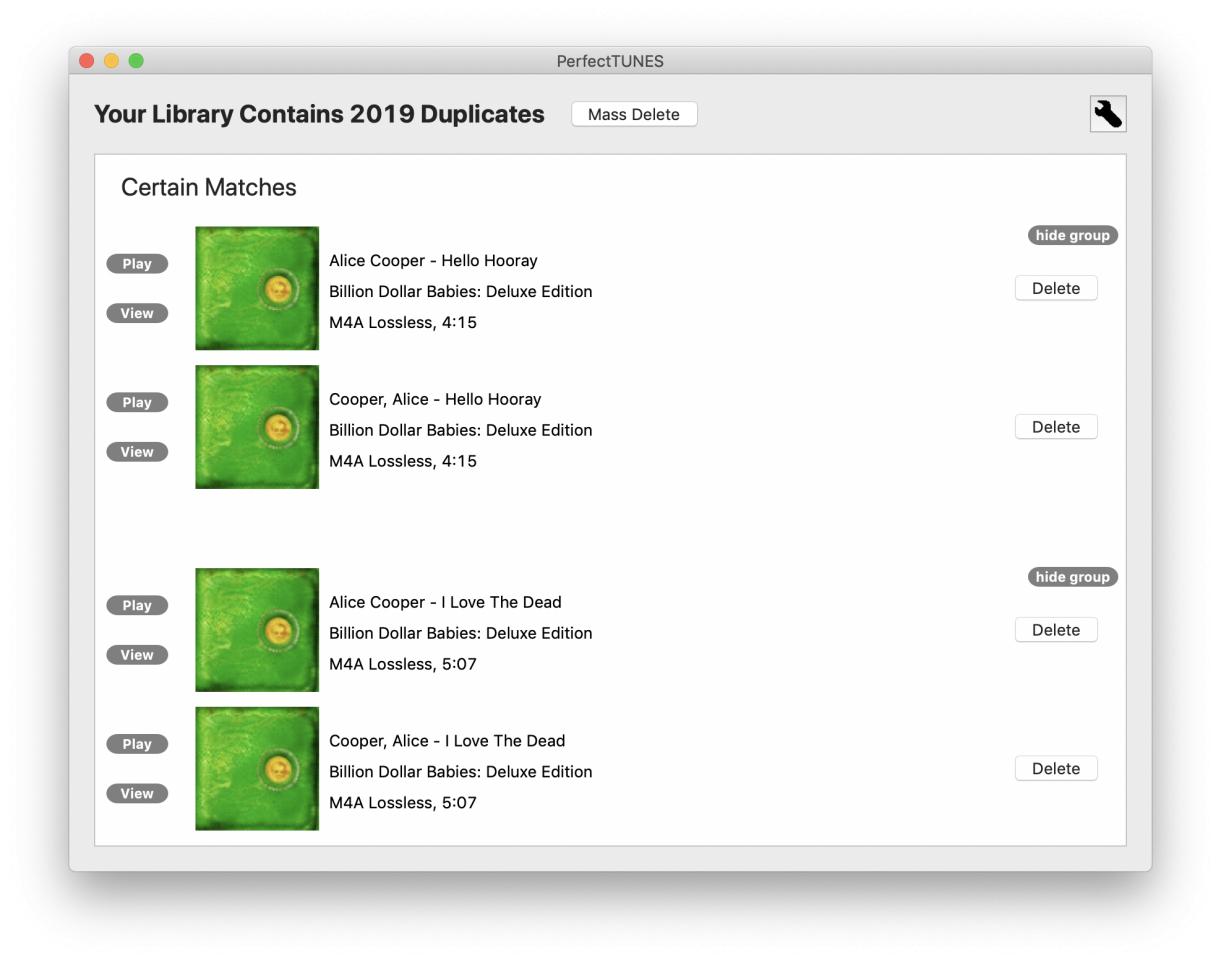Delete Cooper, Alice - I Love The Dead entry
The width and height of the screenshot is (1221, 963).
(x=1055, y=768)
